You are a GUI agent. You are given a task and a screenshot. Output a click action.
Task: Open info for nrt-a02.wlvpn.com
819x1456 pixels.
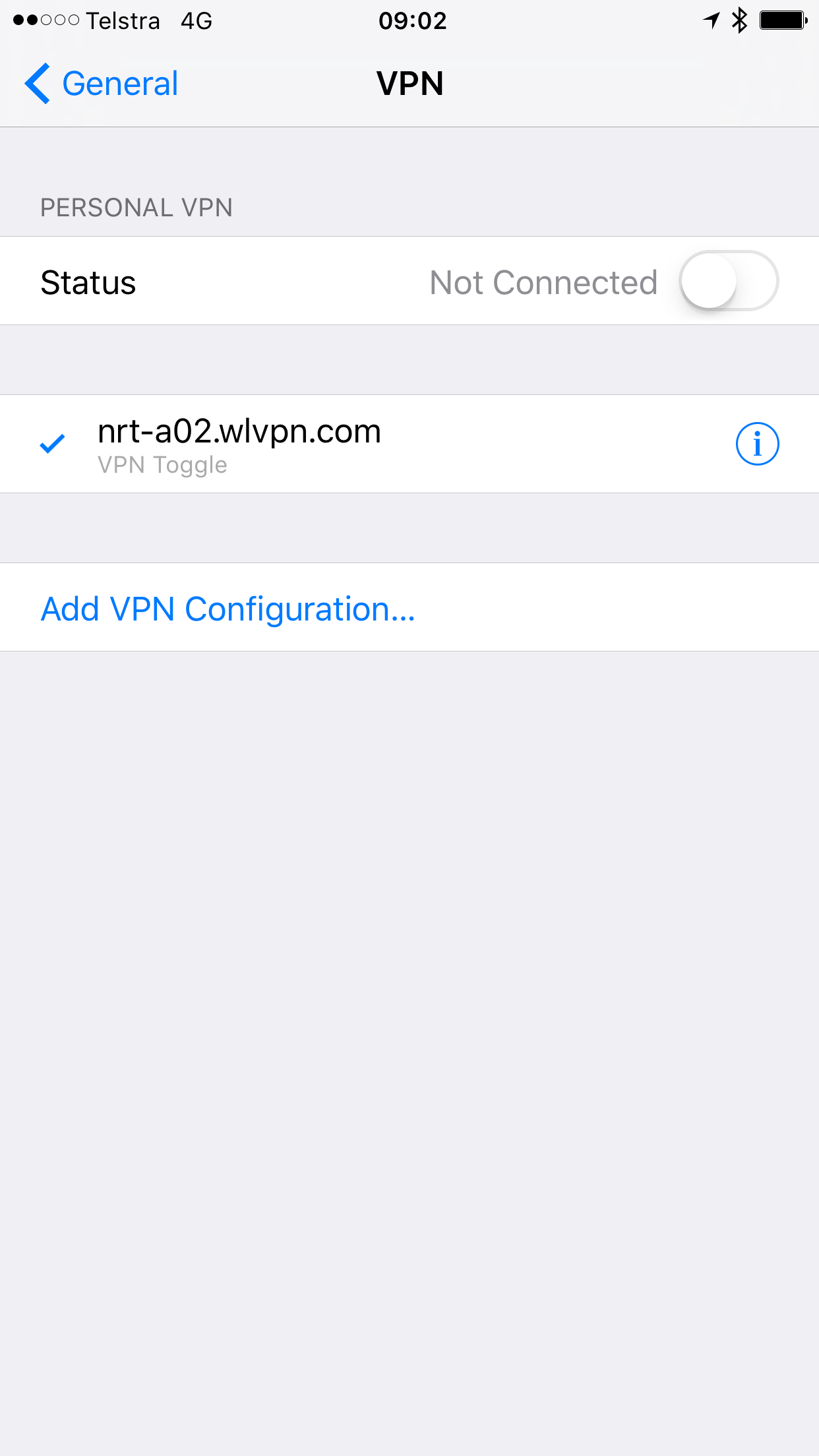(x=757, y=444)
